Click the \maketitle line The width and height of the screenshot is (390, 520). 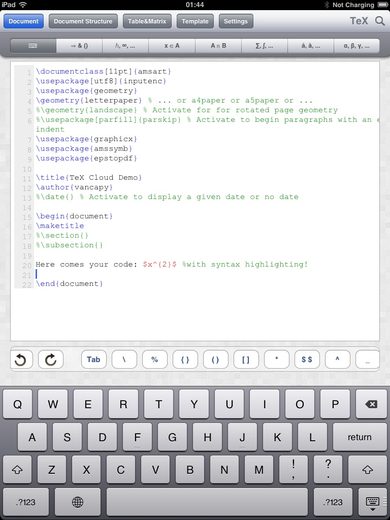pyautogui.click(x=60, y=226)
